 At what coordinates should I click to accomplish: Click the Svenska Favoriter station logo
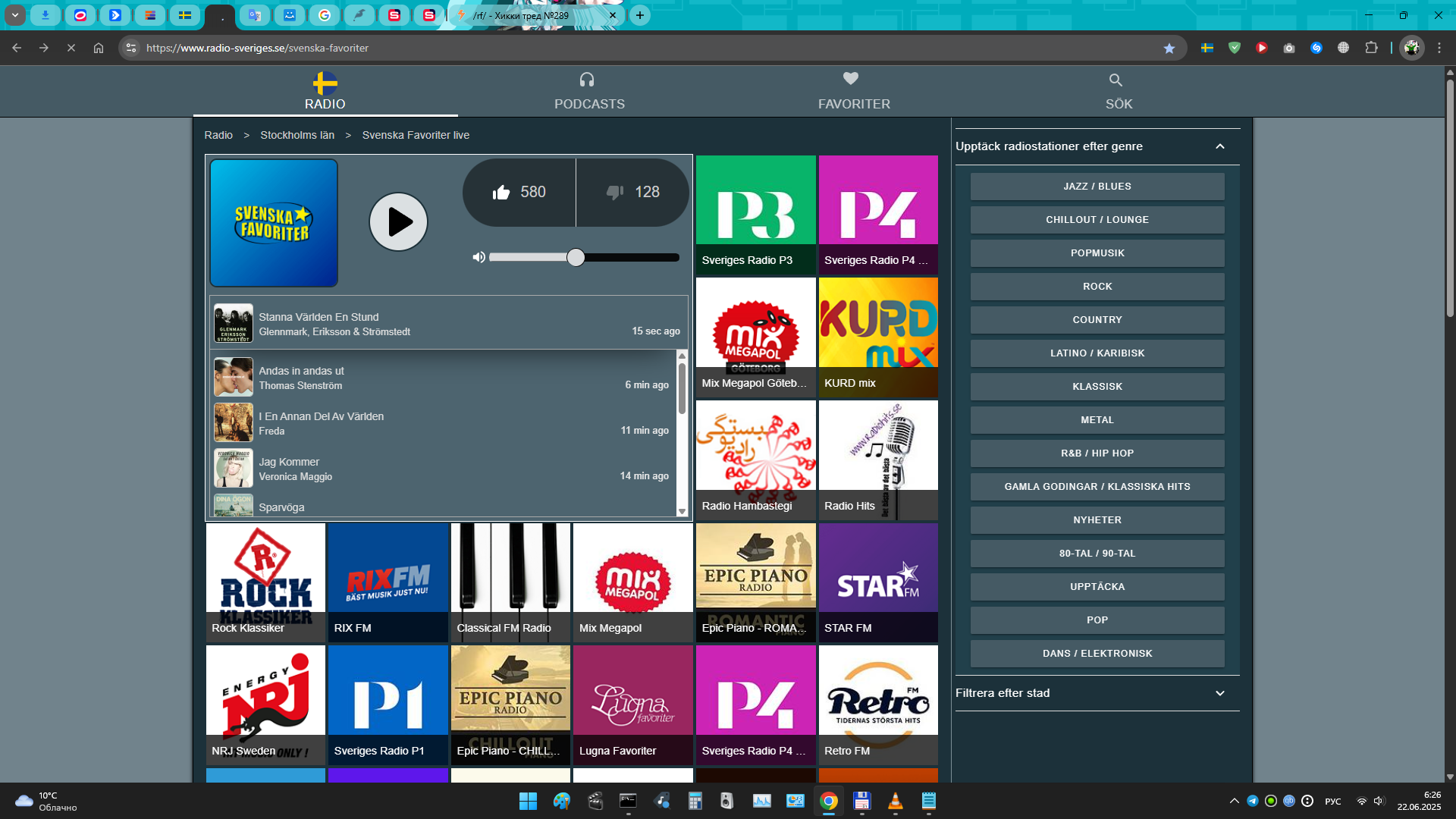pos(274,223)
